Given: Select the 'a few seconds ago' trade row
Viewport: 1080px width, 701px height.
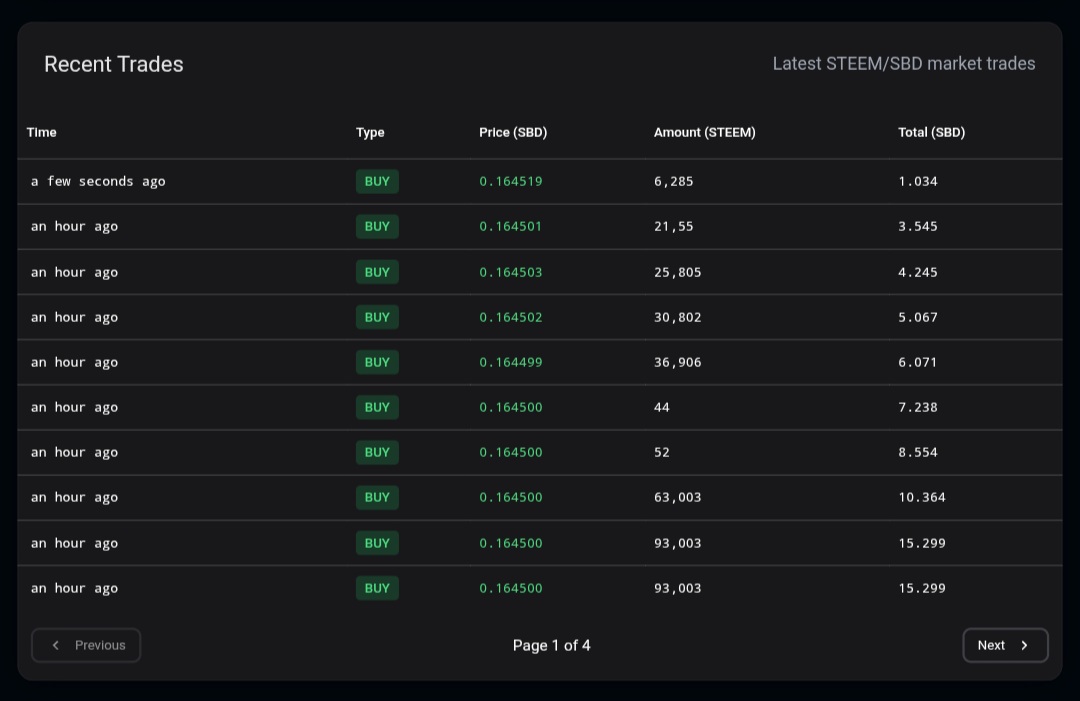Looking at the screenshot, I should tap(540, 181).
